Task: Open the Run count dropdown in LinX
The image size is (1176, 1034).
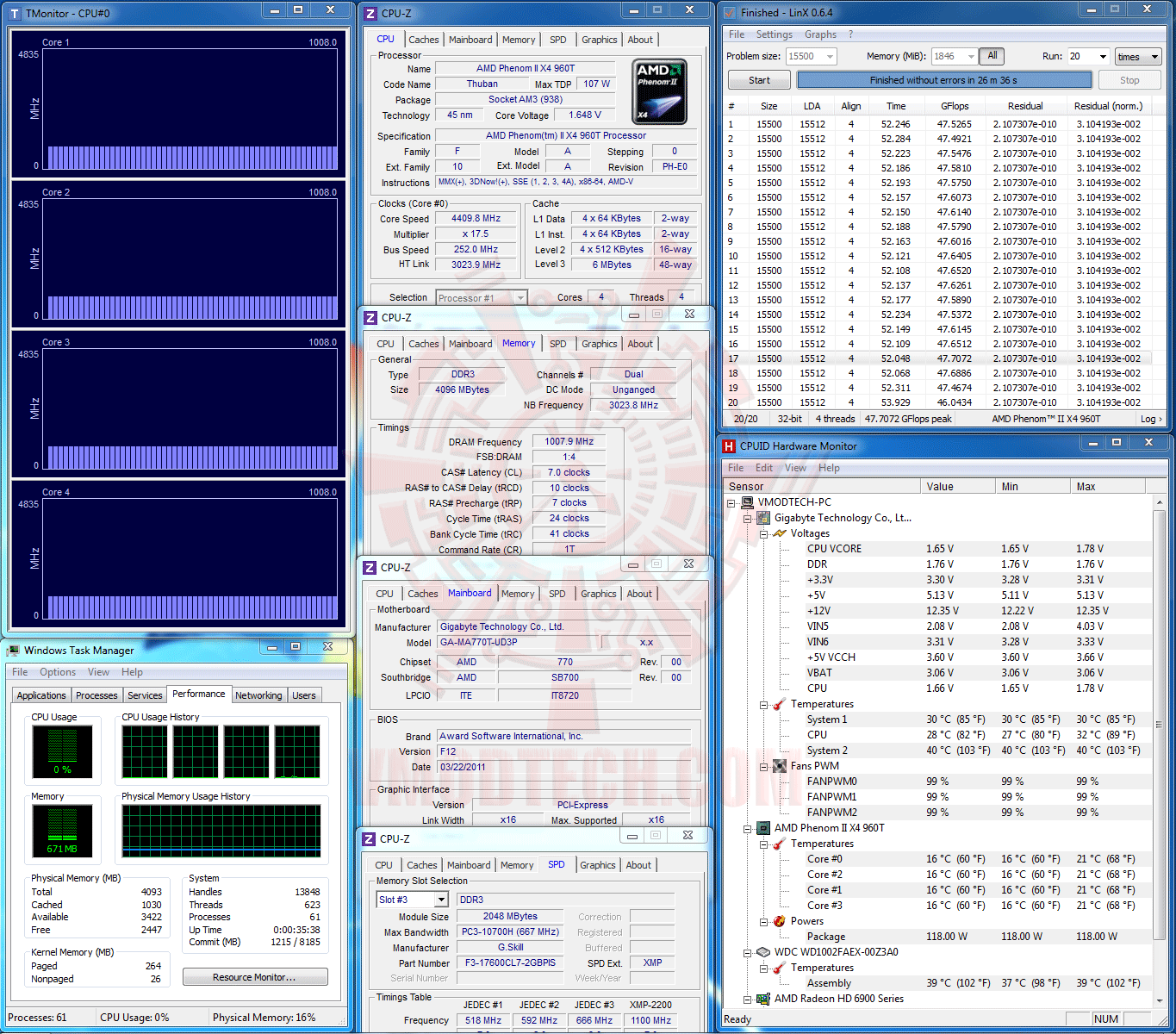Action: click(x=1103, y=56)
